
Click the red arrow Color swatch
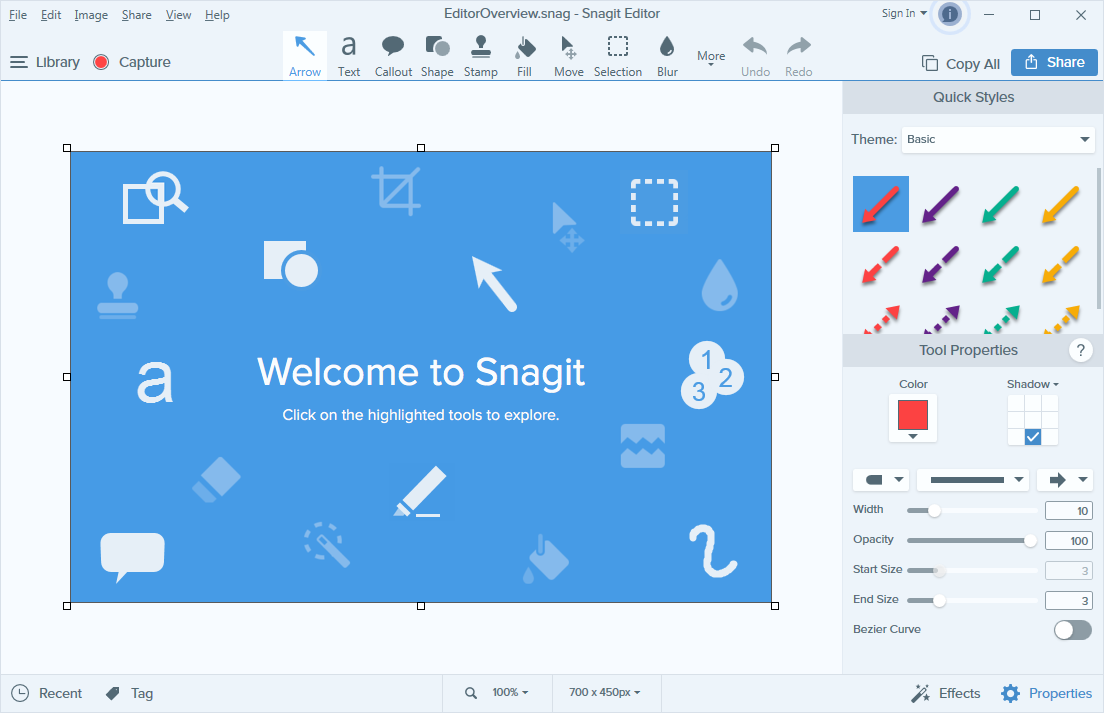pos(913,415)
